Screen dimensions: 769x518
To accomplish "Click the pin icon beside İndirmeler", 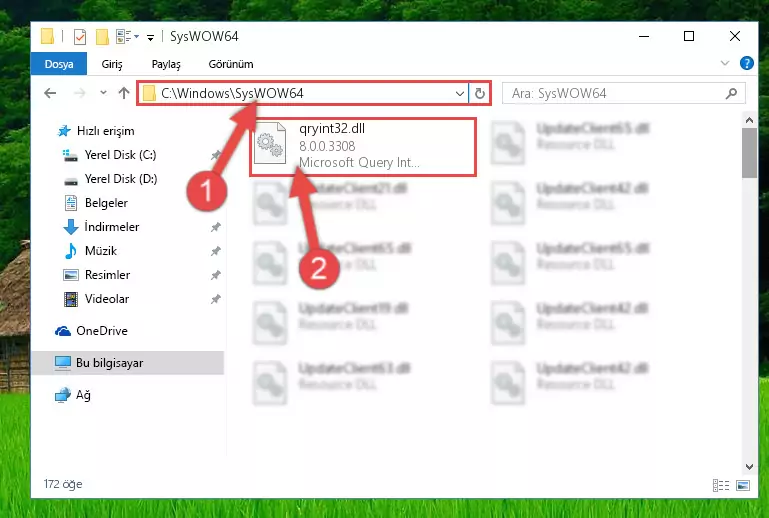I will (215, 227).
